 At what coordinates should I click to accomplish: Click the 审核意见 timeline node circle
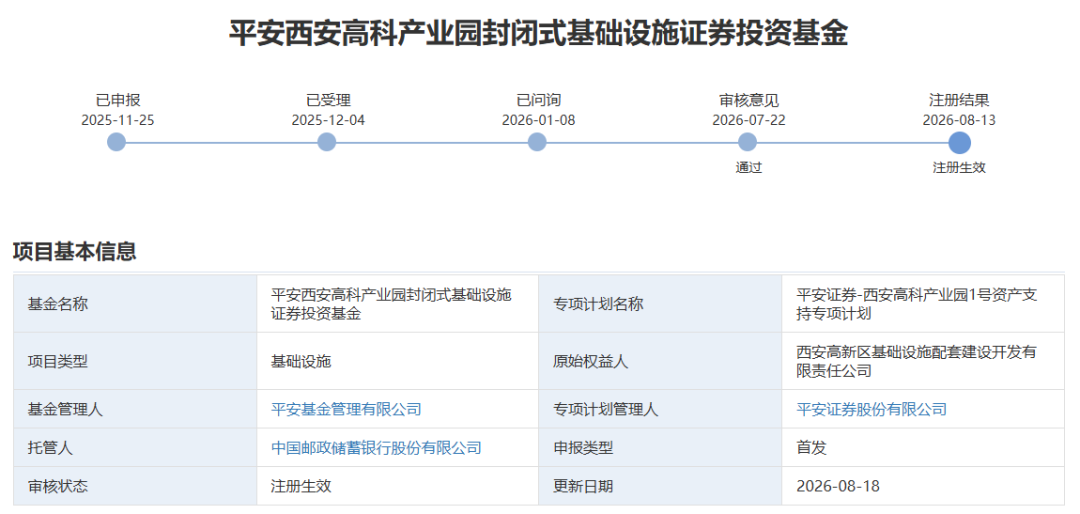coord(747,143)
